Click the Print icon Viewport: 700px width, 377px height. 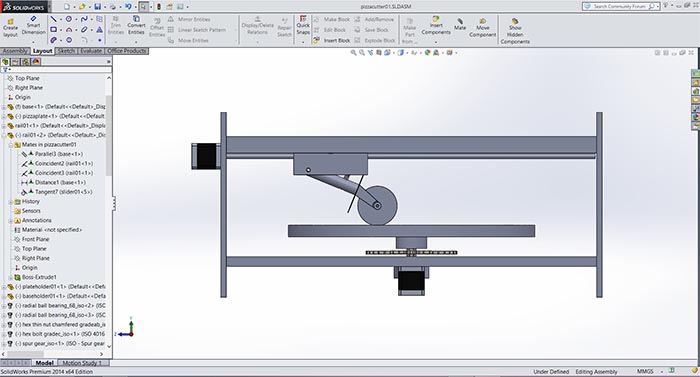(x=112, y=7)
